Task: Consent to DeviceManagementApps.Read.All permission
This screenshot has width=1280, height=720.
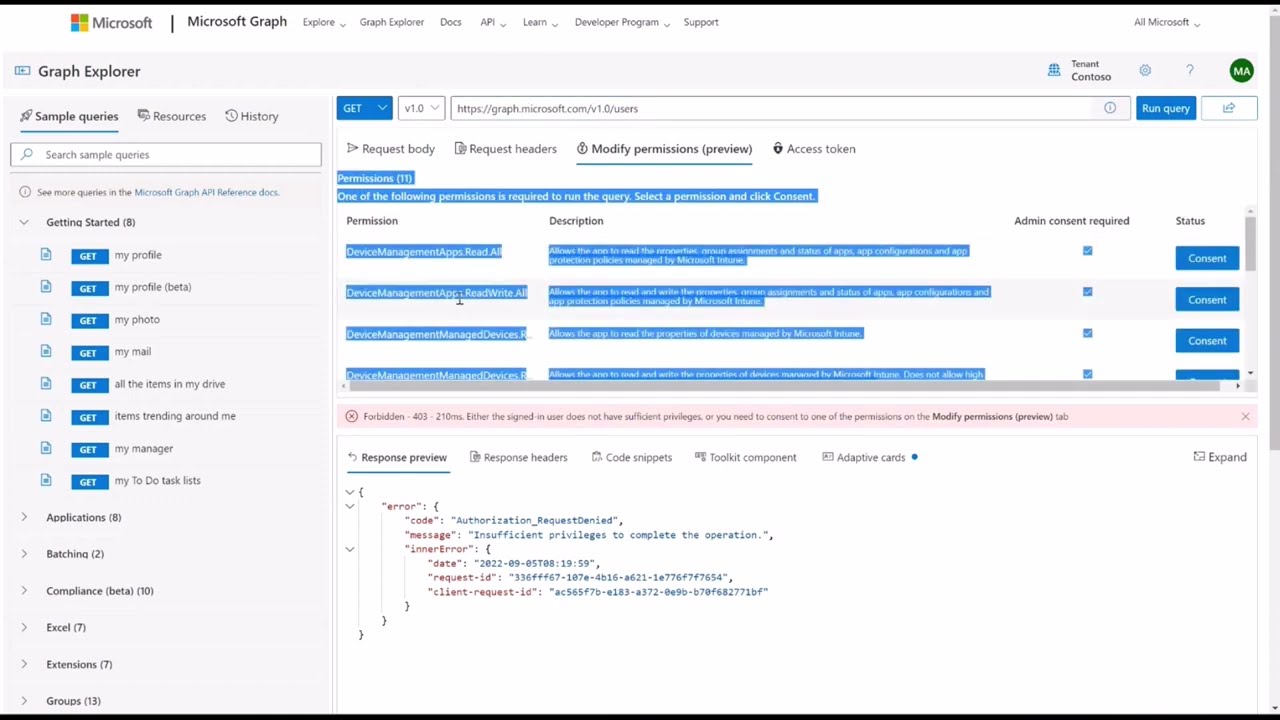Action: 1207,258
